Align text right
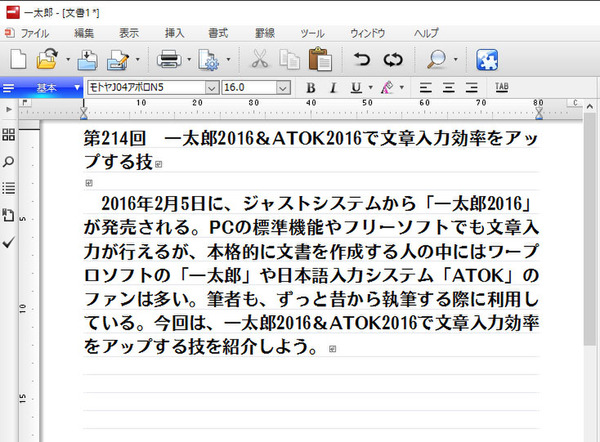 pos(471,88)
